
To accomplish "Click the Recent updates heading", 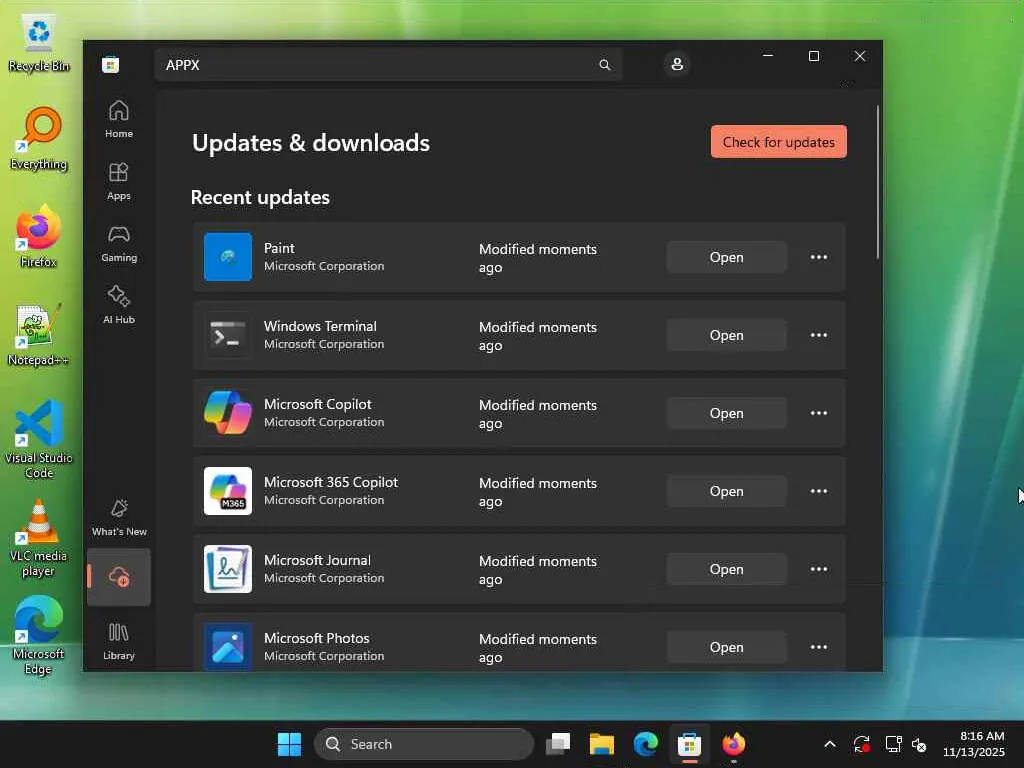I will coord(260,197).
